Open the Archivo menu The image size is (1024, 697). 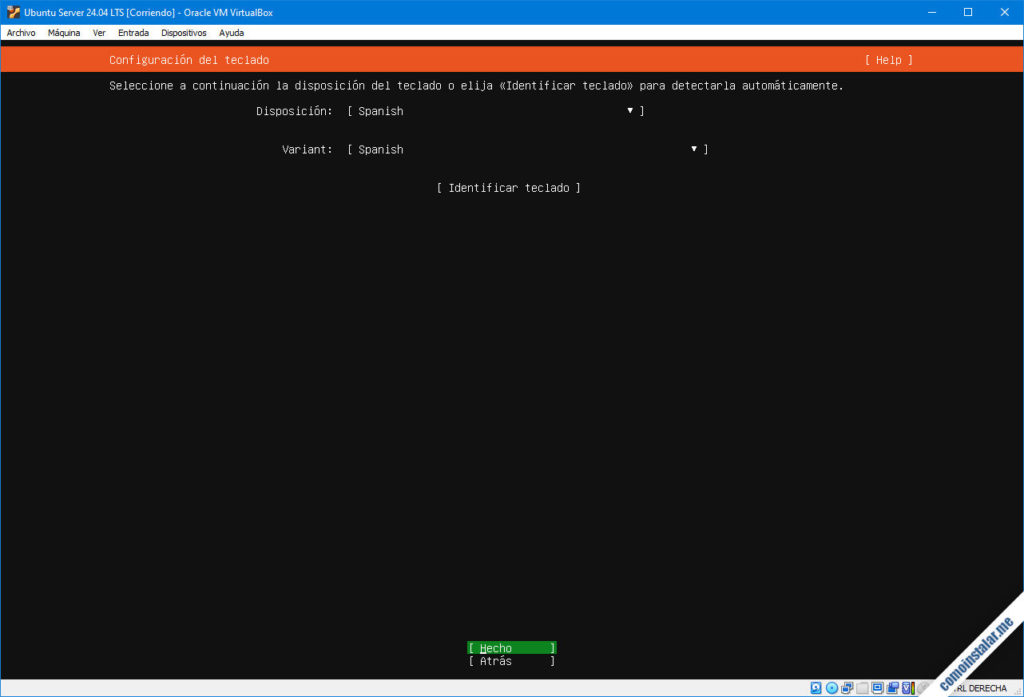[21, 33]
